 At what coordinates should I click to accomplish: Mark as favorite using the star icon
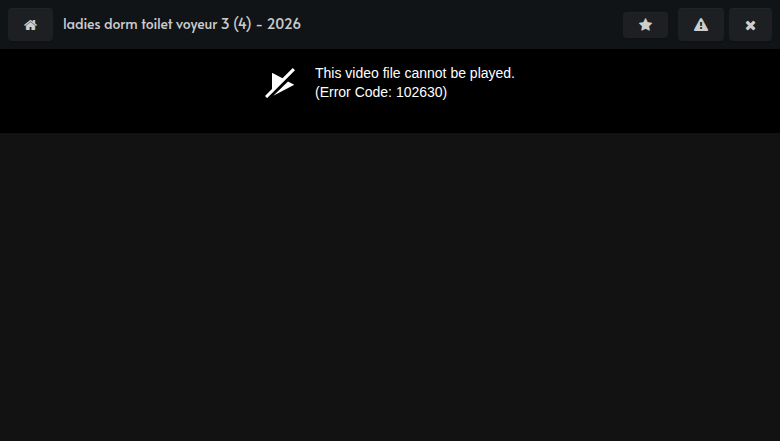645,25
